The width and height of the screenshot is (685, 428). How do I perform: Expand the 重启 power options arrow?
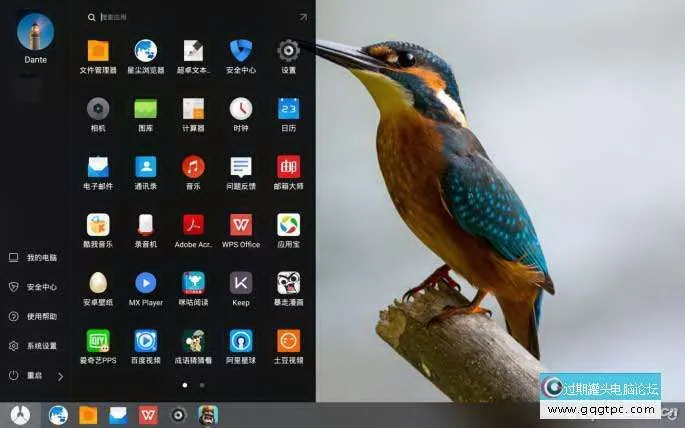(x=60, y=376)
